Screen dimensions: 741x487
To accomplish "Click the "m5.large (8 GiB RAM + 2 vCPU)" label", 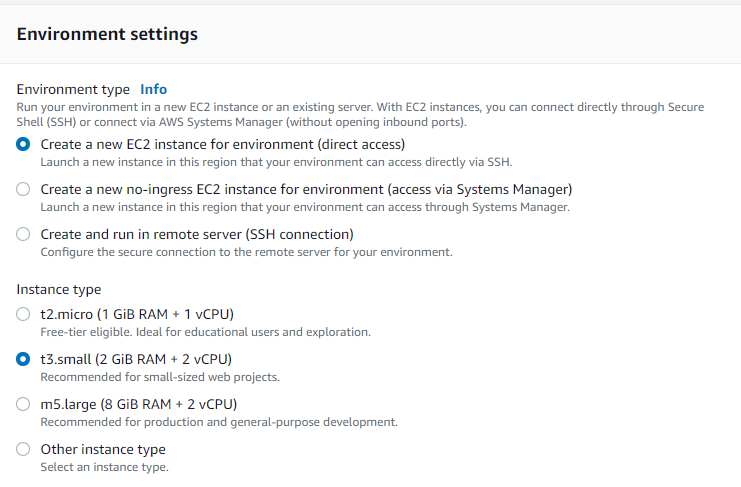I will pos(139,404).
